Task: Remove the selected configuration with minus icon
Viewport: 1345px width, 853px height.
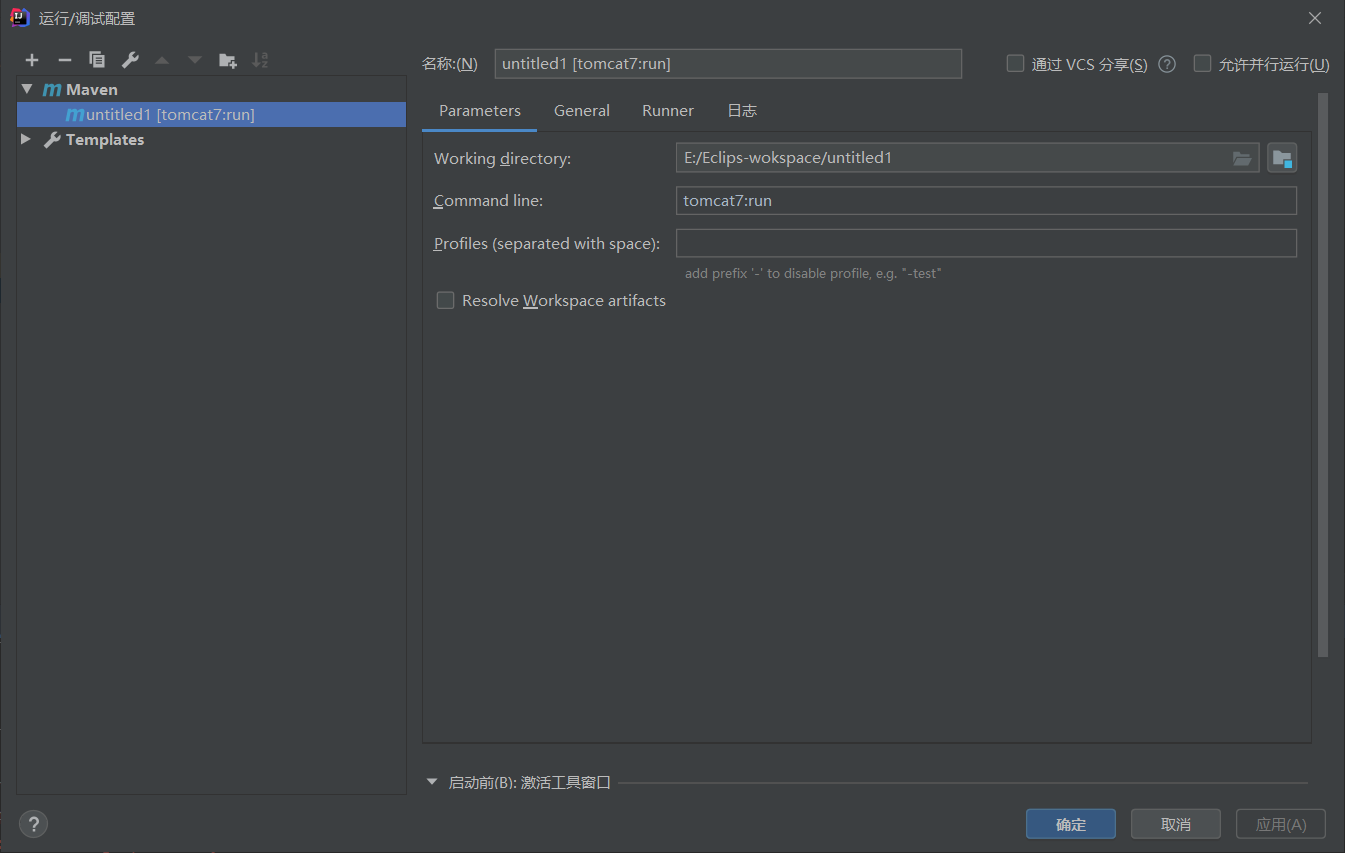Action: (64, 60)
